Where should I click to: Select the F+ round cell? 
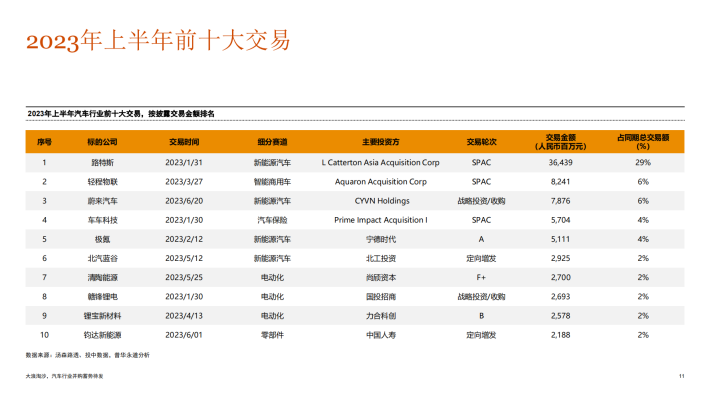click(481, 277)
